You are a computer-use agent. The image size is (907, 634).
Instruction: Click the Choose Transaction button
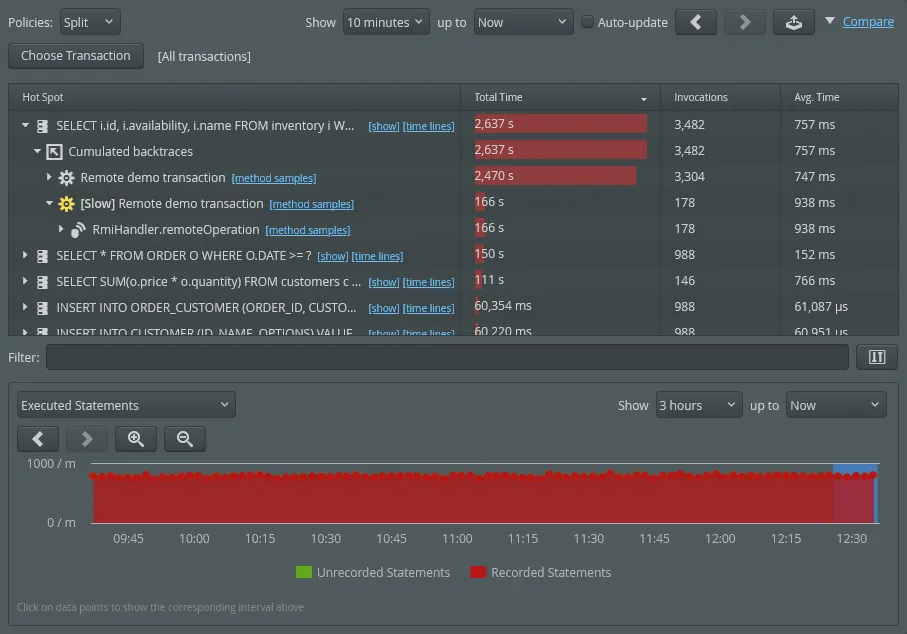click(x=75, y=56)
